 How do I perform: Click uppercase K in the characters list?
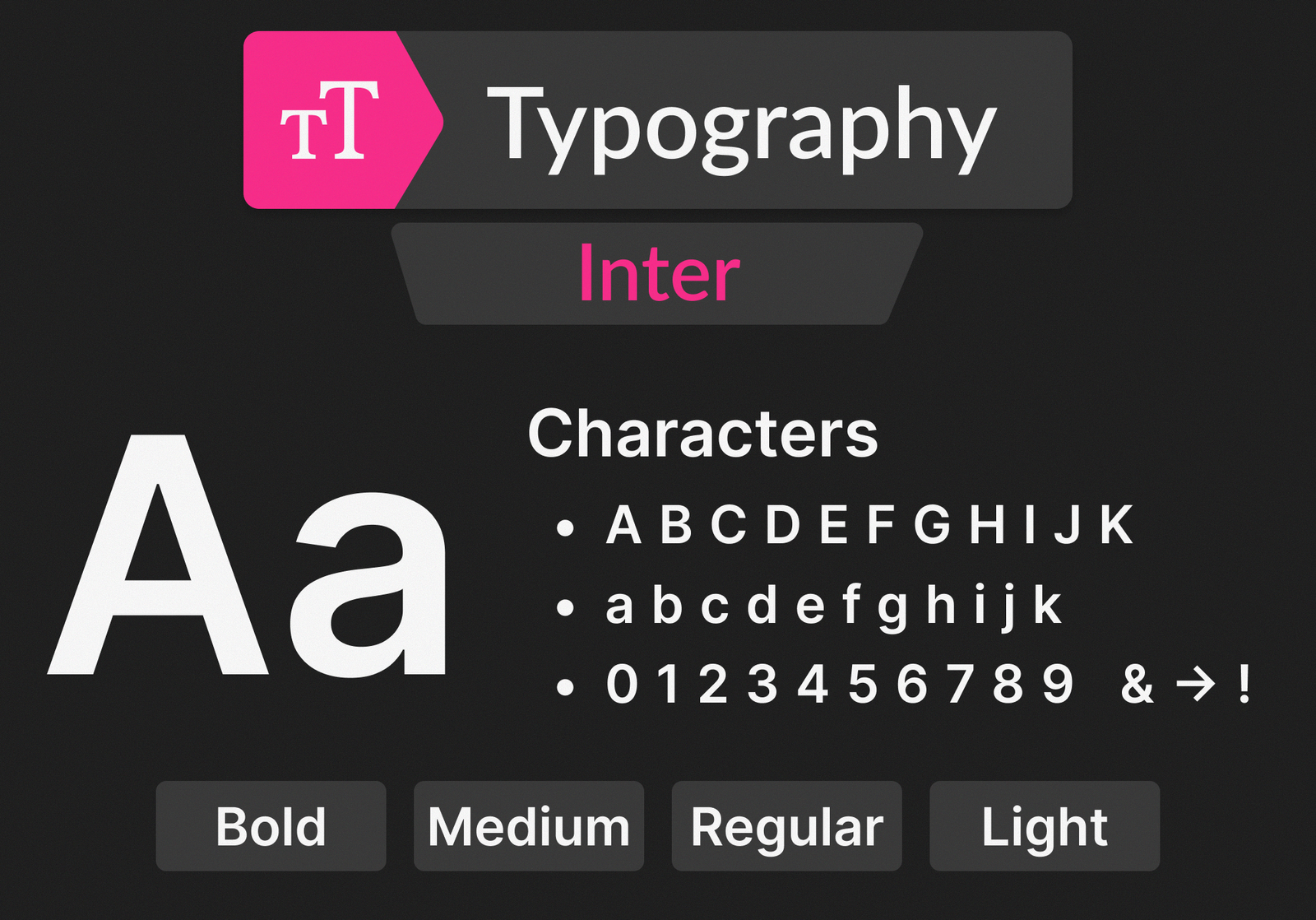tap(1116, 525)
